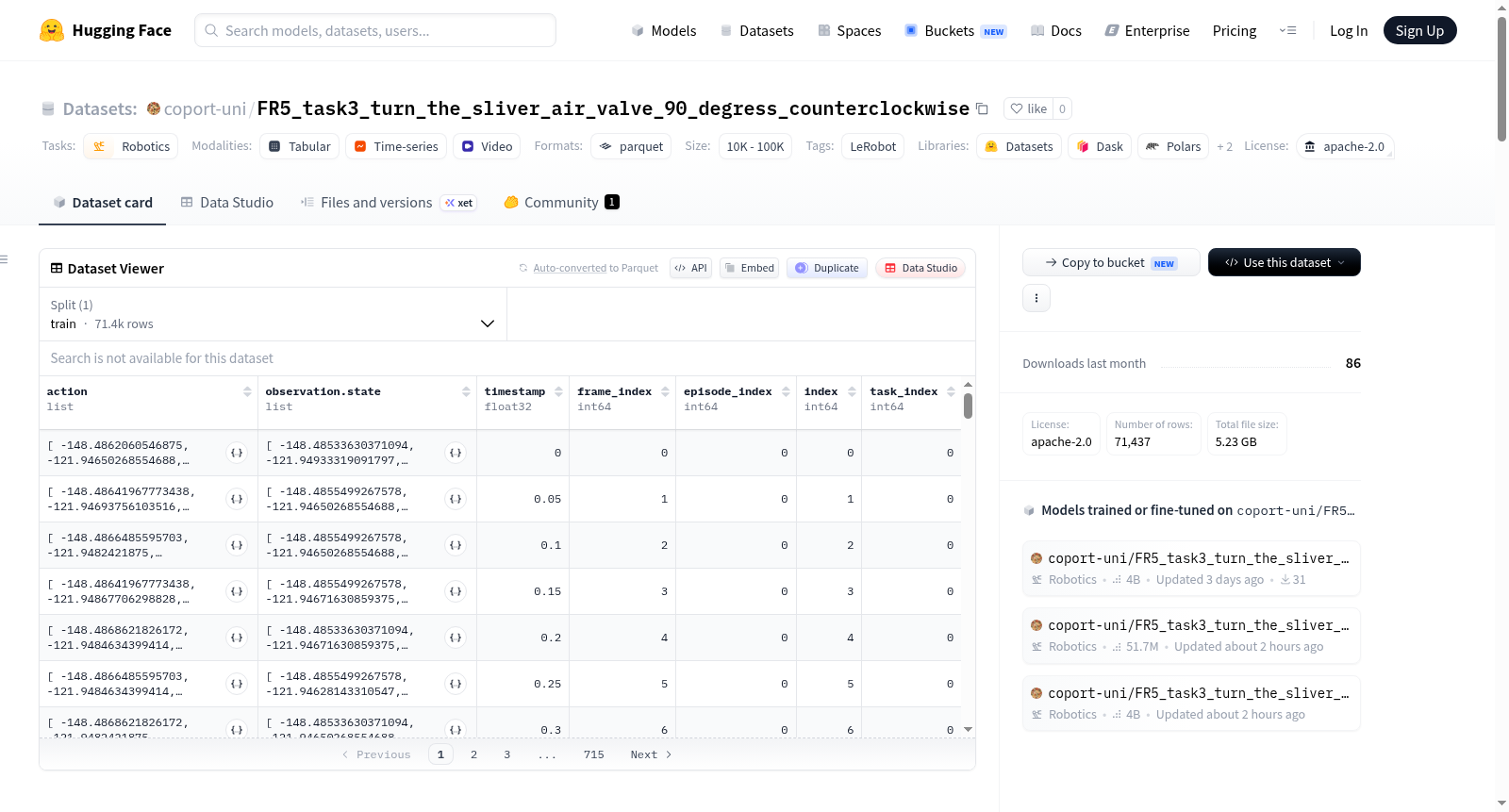Click the dataset table vertical scrollbar thumb
Image resolution: width=1509 pixels, height=812 pixels.
tap(968, 406)
